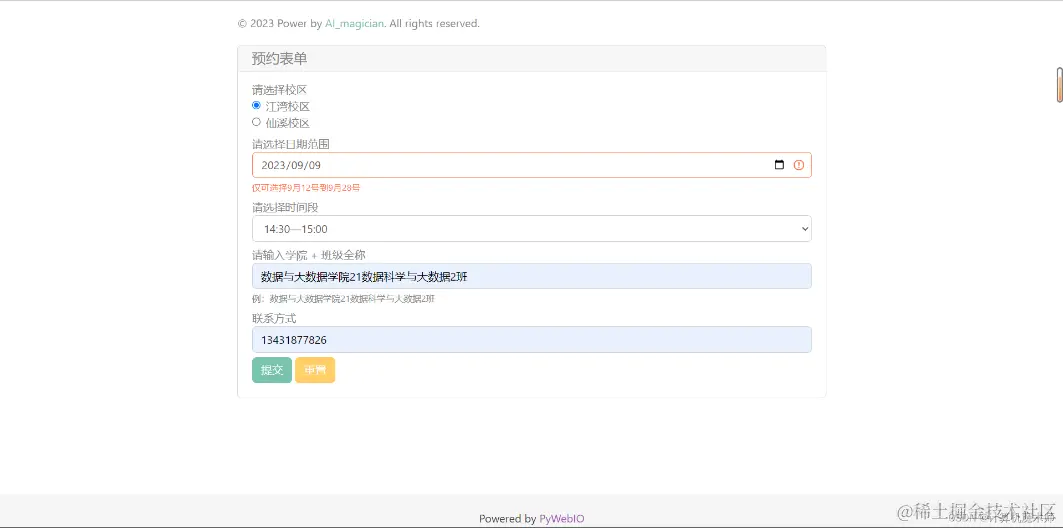
Task: Click the 请选择校区 label
Action: click(x=279, y=89)
